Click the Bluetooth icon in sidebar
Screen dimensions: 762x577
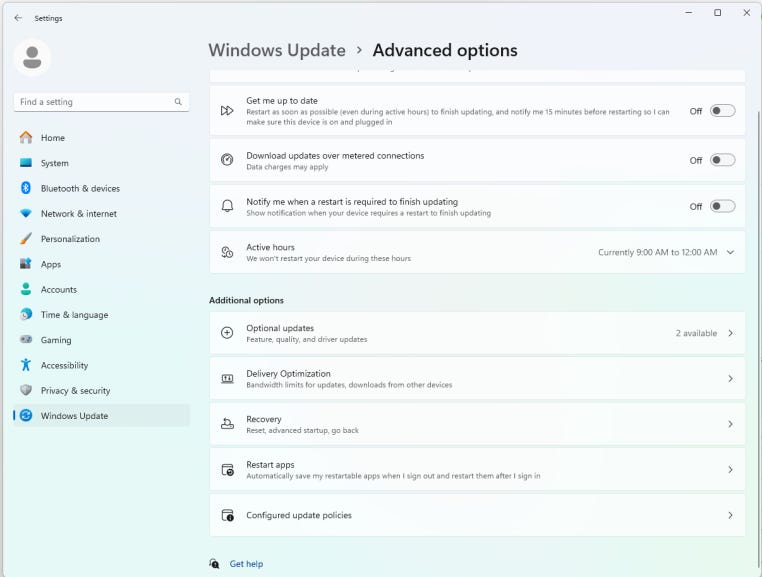click(x=26, y=188)
